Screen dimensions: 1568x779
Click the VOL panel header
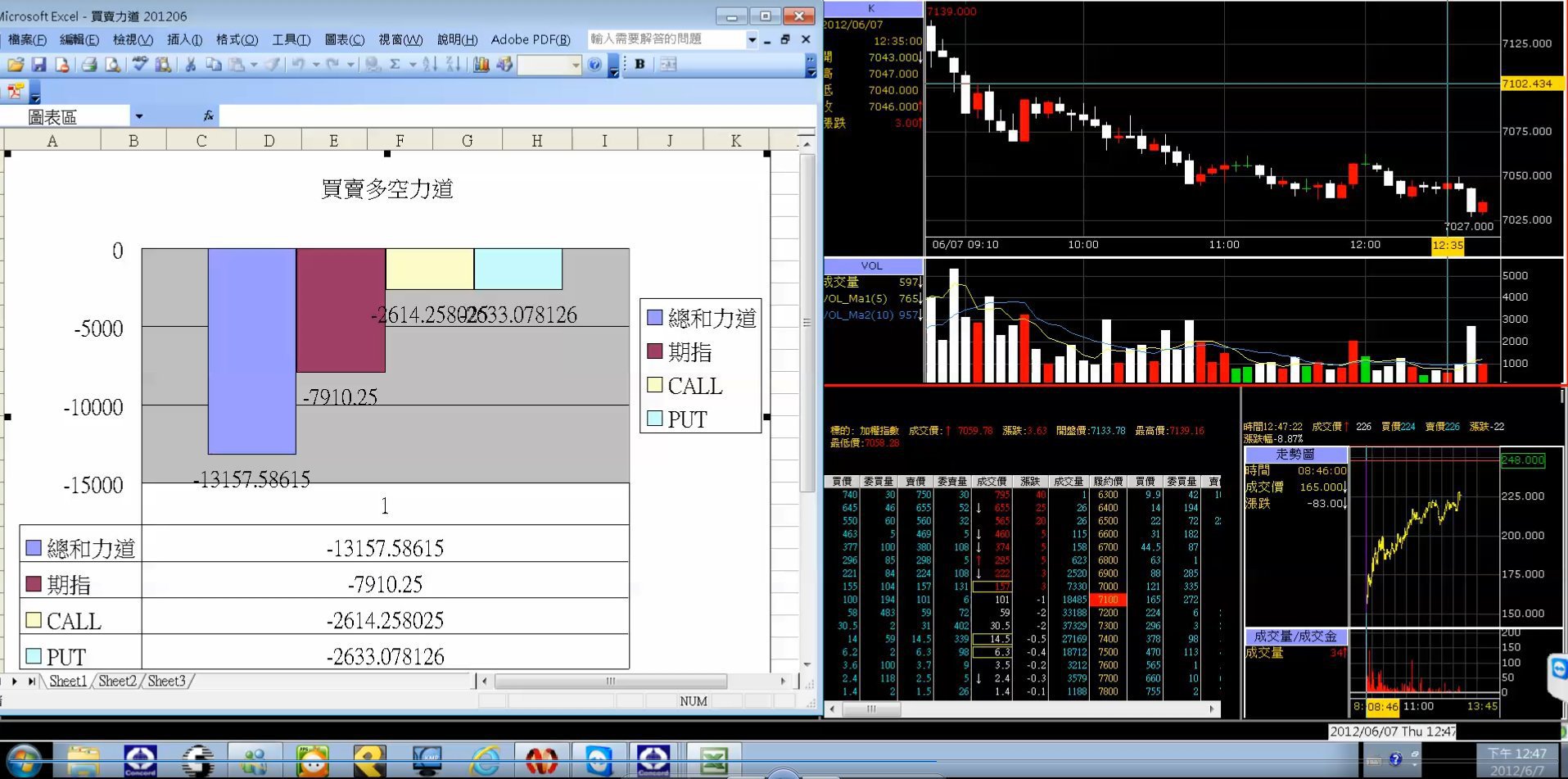(x=873, y=265)
